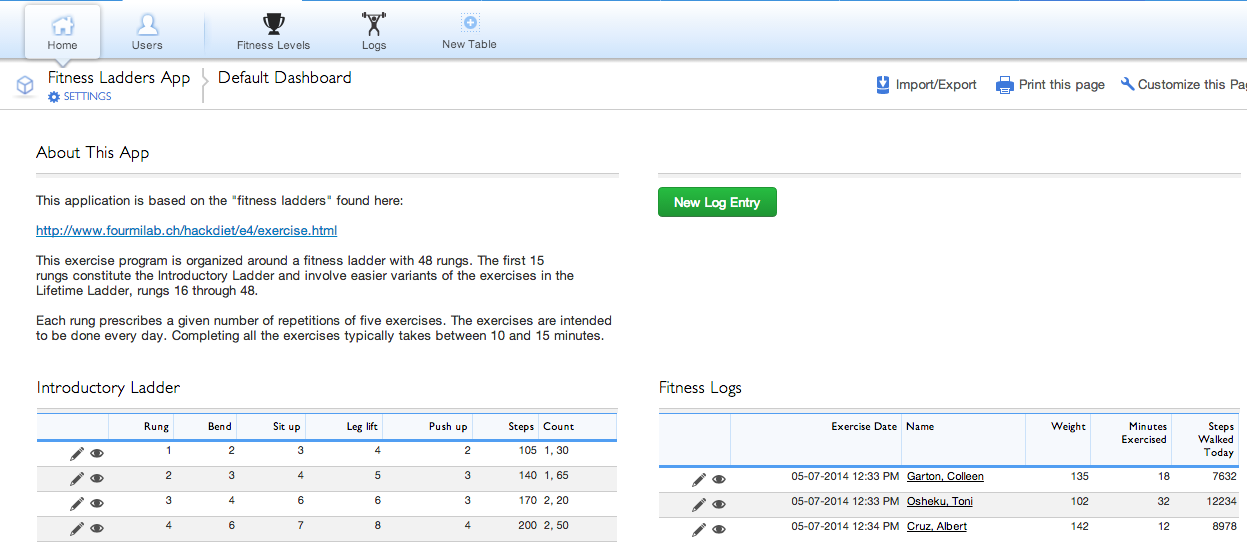
Task: Open app SETTINGS link
Action: coord(87,97)
